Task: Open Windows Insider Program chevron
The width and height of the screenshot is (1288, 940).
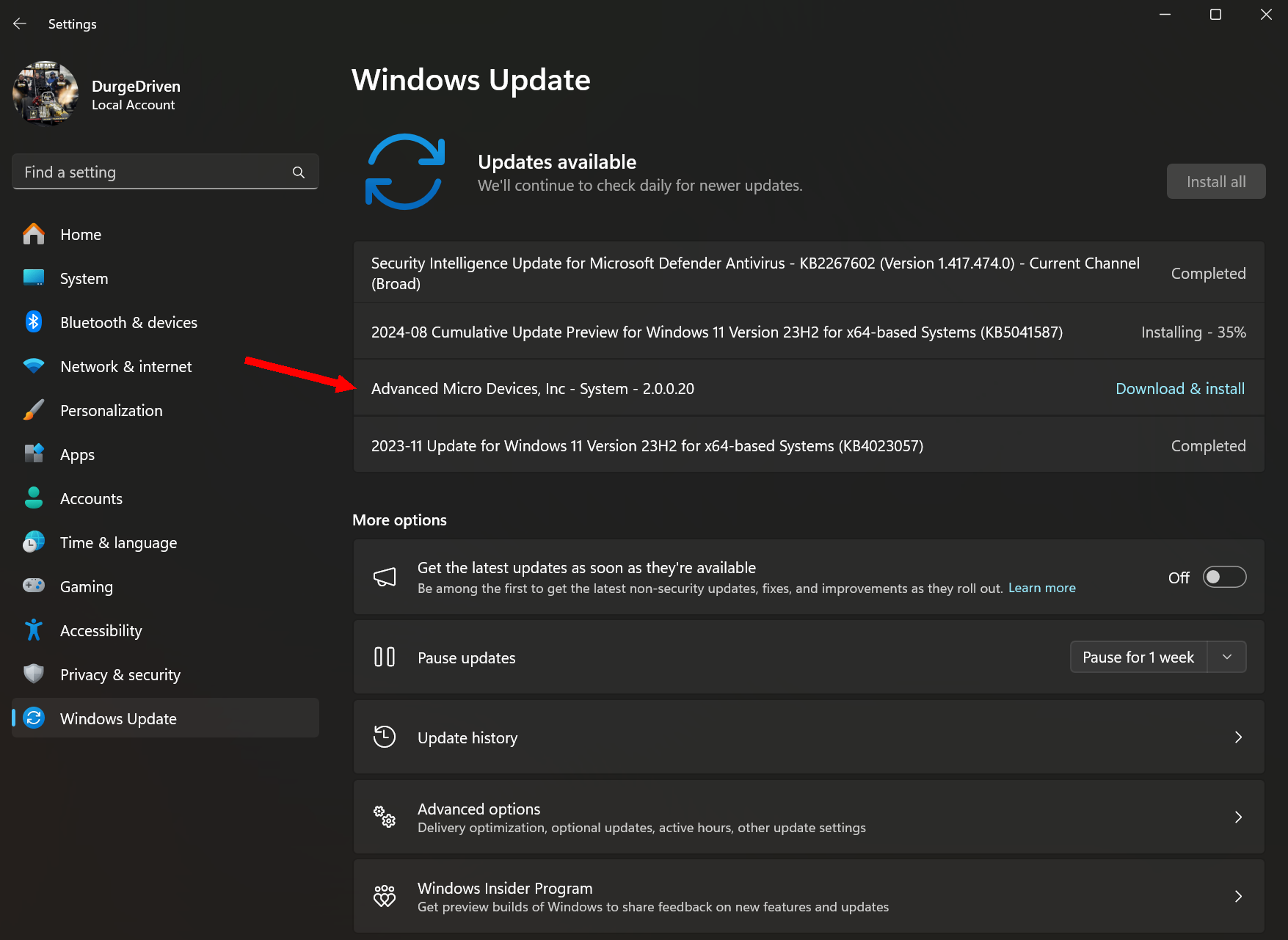Action: (1238, 896)
